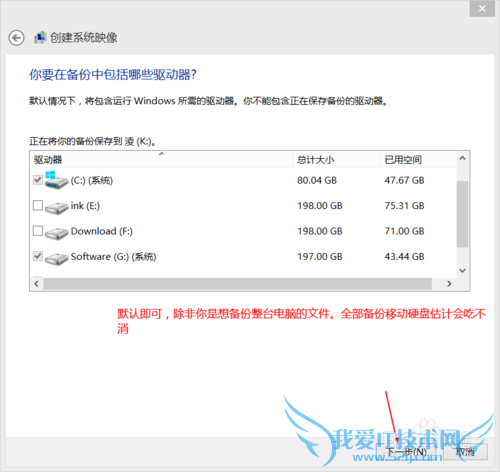Click the 43.44 GB used space value

coord(404,256)
